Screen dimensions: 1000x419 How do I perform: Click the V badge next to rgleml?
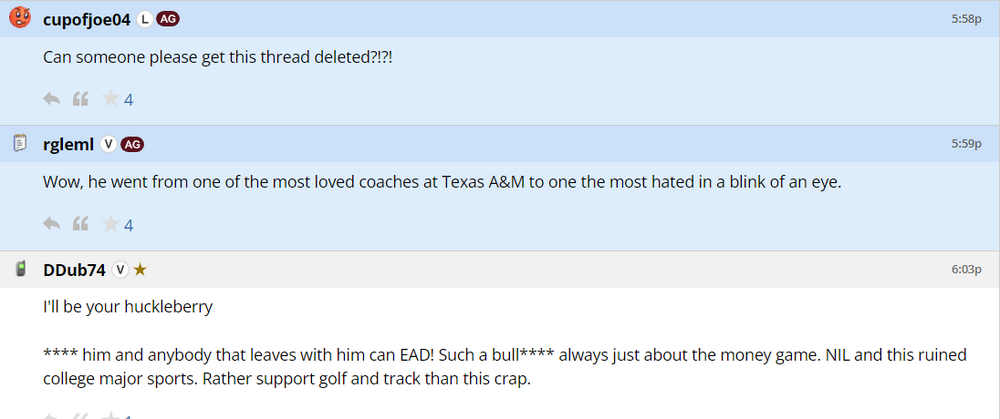coord(108,144)
